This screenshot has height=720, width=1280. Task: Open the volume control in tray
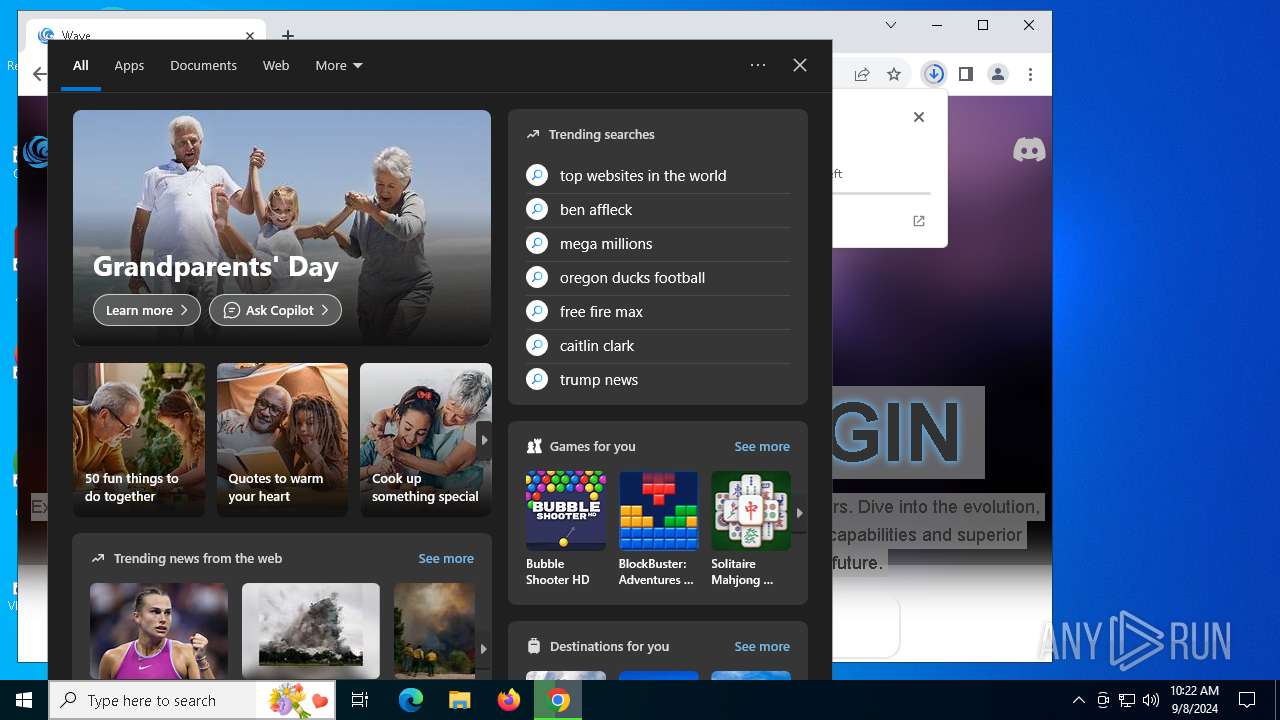pyautogui.click(x=1151, y=700)
